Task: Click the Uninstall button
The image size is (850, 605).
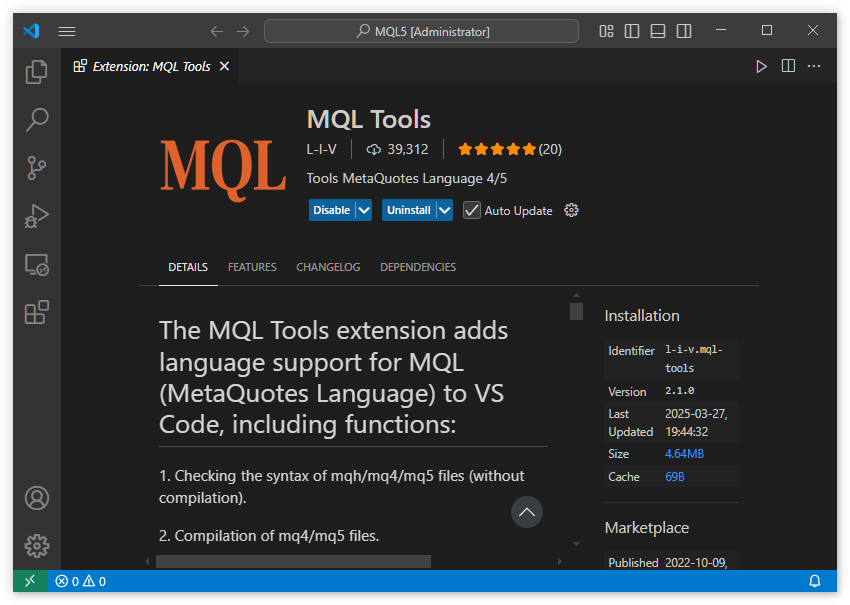Action: coord(409,210)
